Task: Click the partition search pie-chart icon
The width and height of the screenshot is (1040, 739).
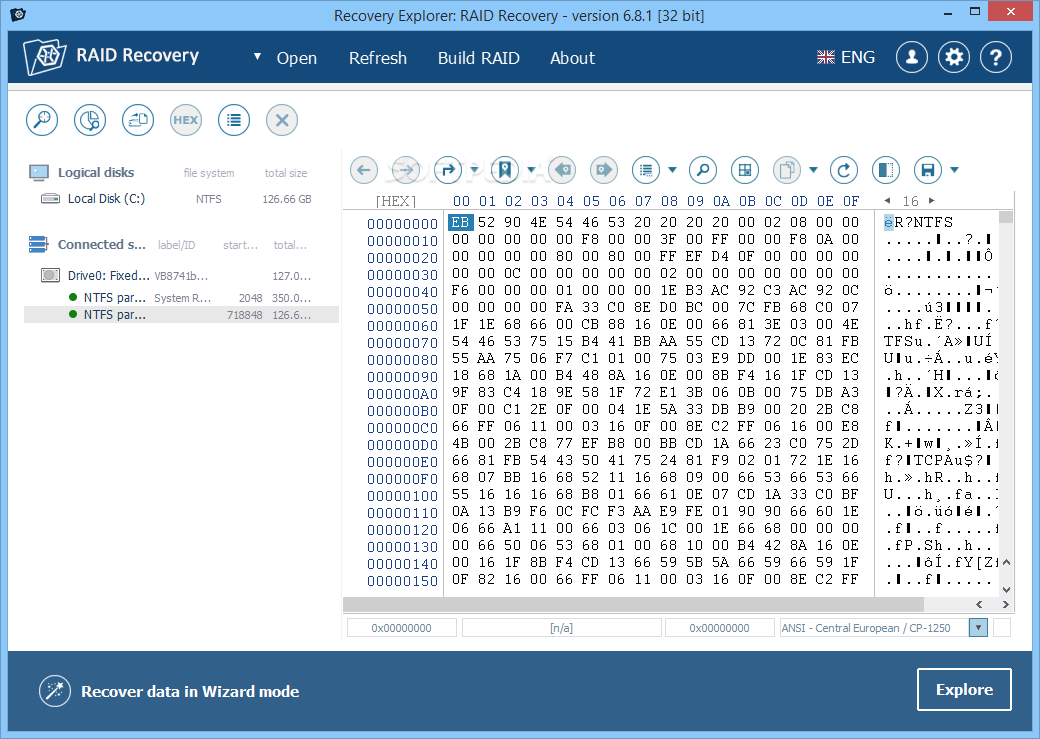Action: coord(90,120)
